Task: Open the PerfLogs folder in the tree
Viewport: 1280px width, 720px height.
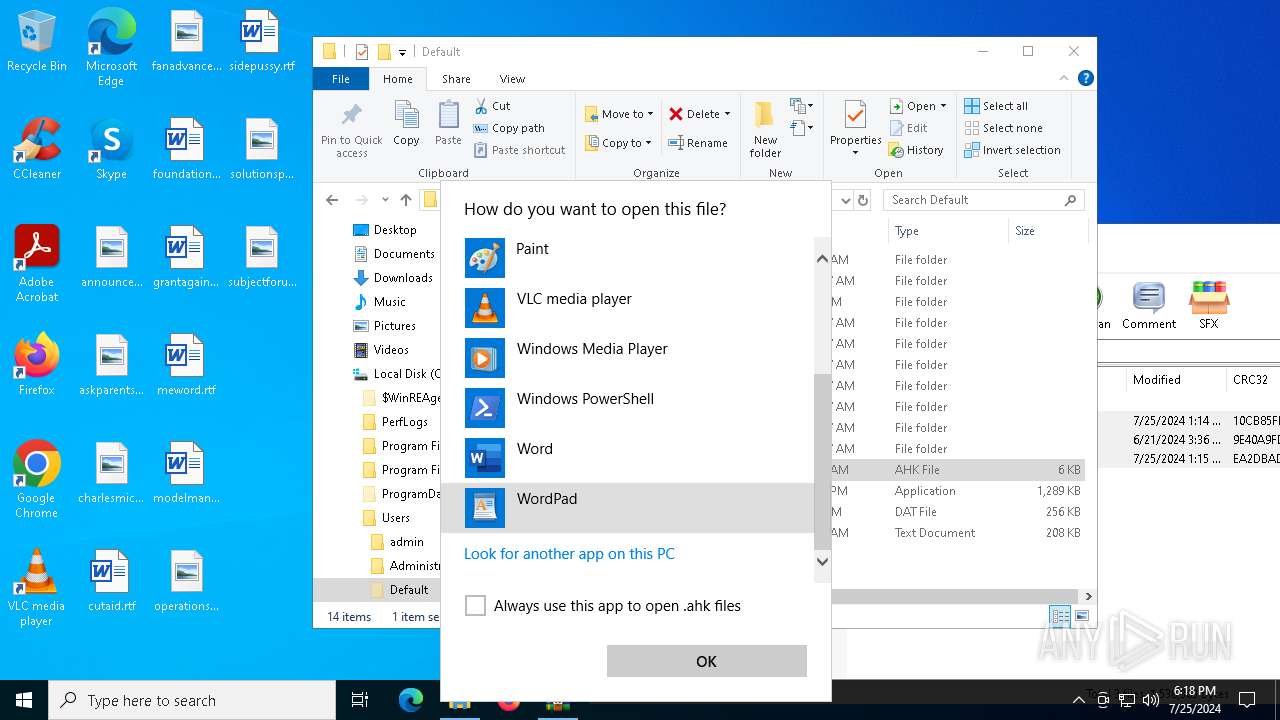Action: 395,422
